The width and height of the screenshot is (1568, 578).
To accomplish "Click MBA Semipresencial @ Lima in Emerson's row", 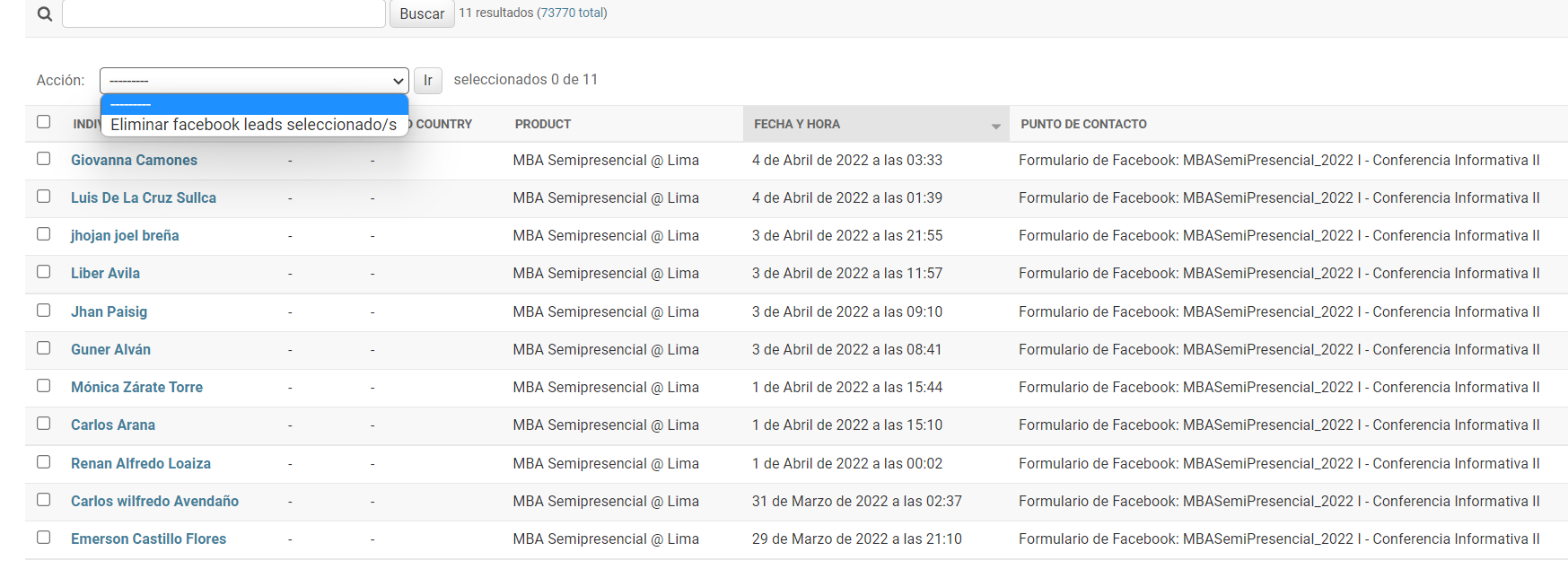I will click(x=606, y=539).
